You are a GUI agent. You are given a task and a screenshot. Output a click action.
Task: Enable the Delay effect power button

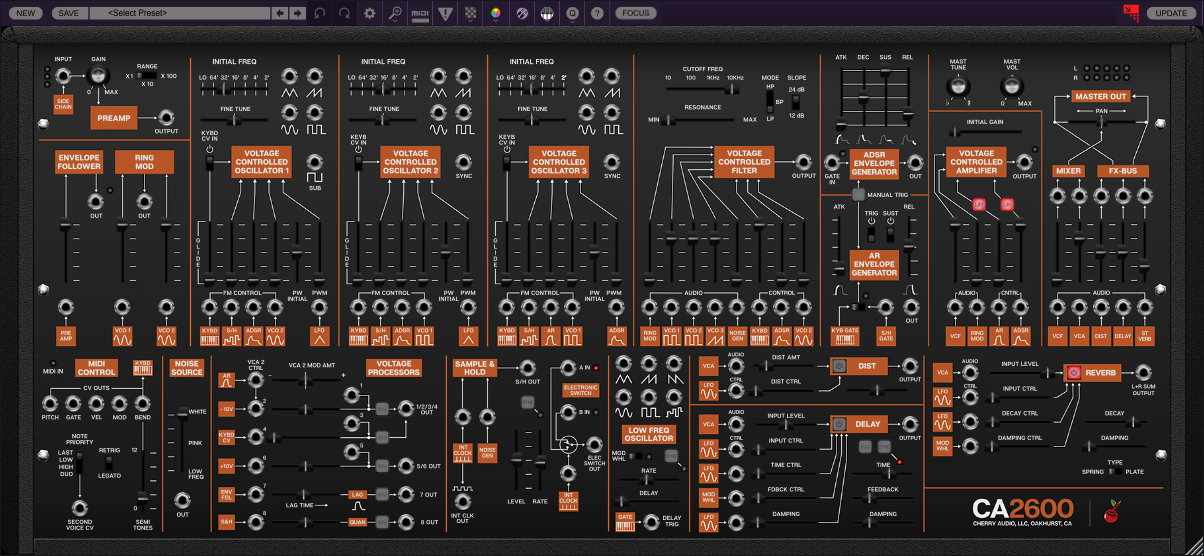841,424
